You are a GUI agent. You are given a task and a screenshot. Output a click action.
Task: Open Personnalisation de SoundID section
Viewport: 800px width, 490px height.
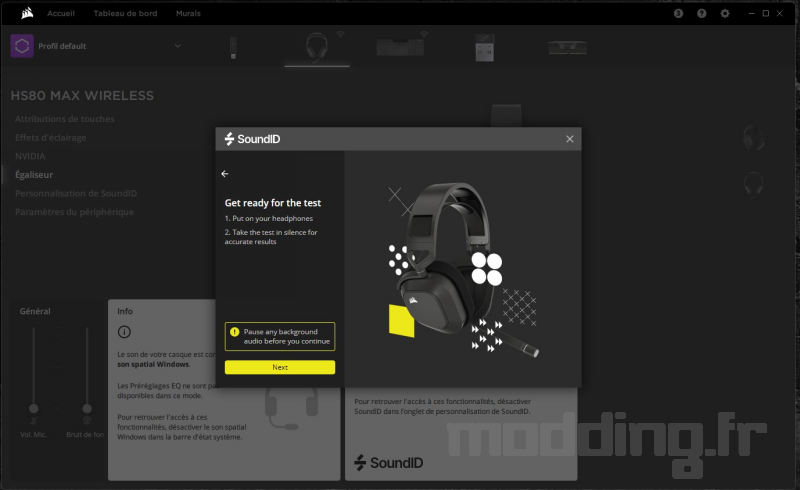coord(76,193)
